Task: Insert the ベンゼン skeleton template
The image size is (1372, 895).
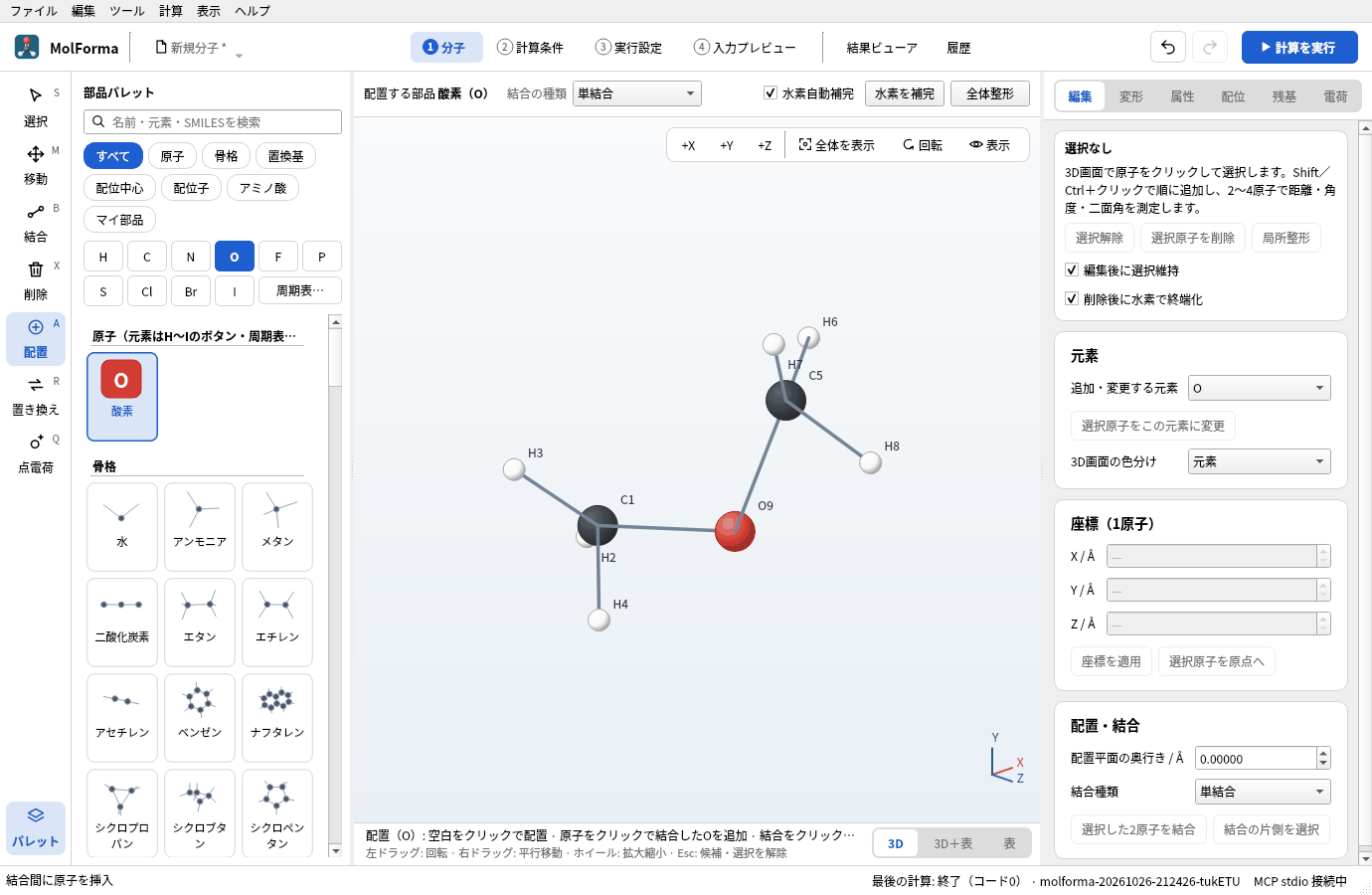Action: 200,717
